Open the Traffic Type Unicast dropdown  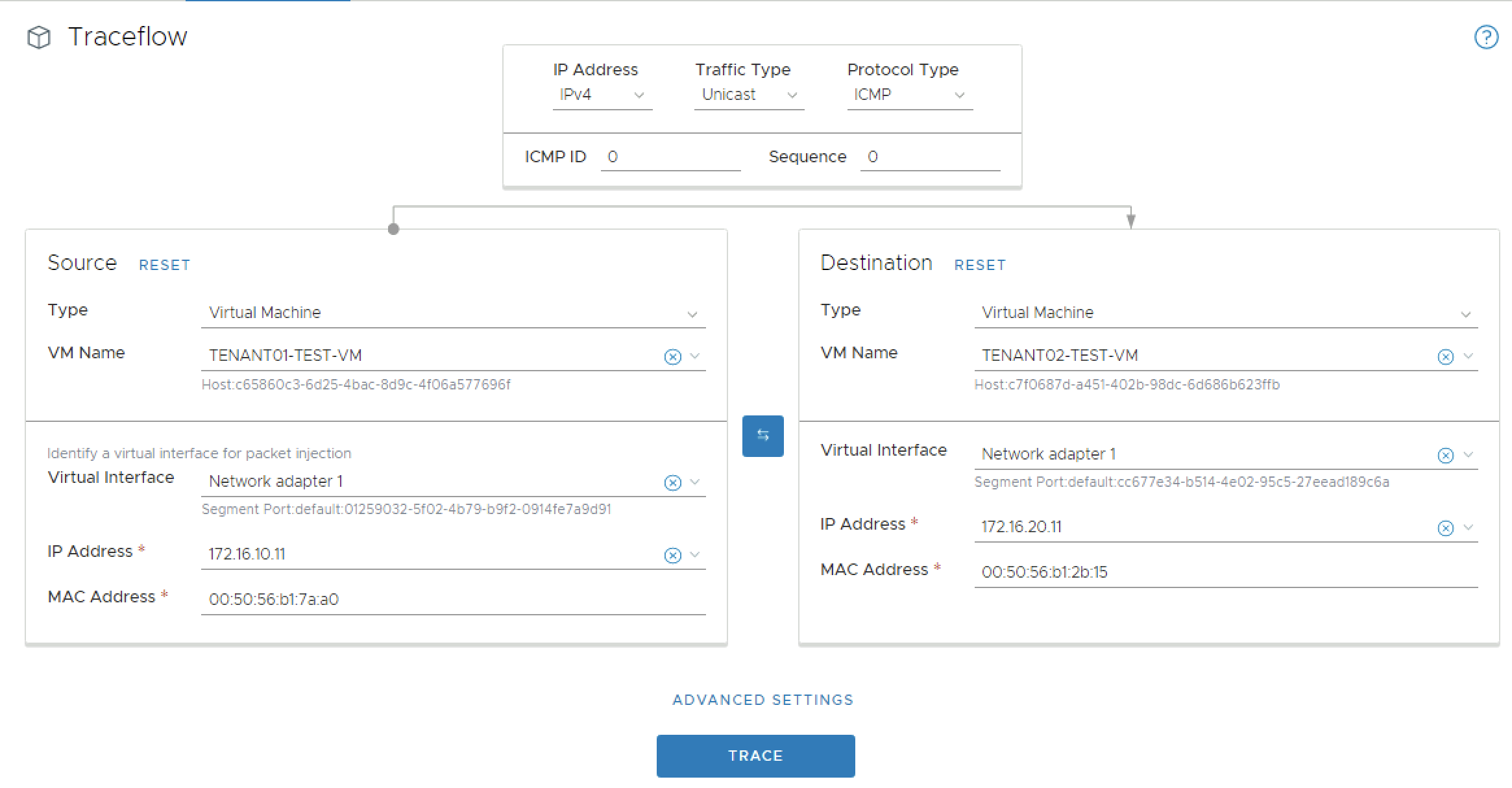749,95
